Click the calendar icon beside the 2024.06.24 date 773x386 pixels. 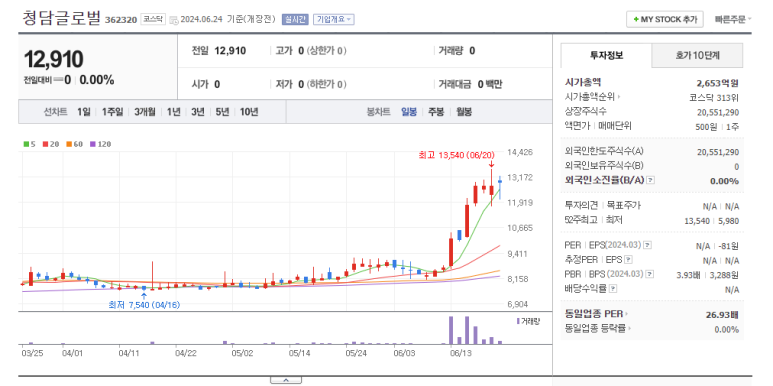pos(174,20)
